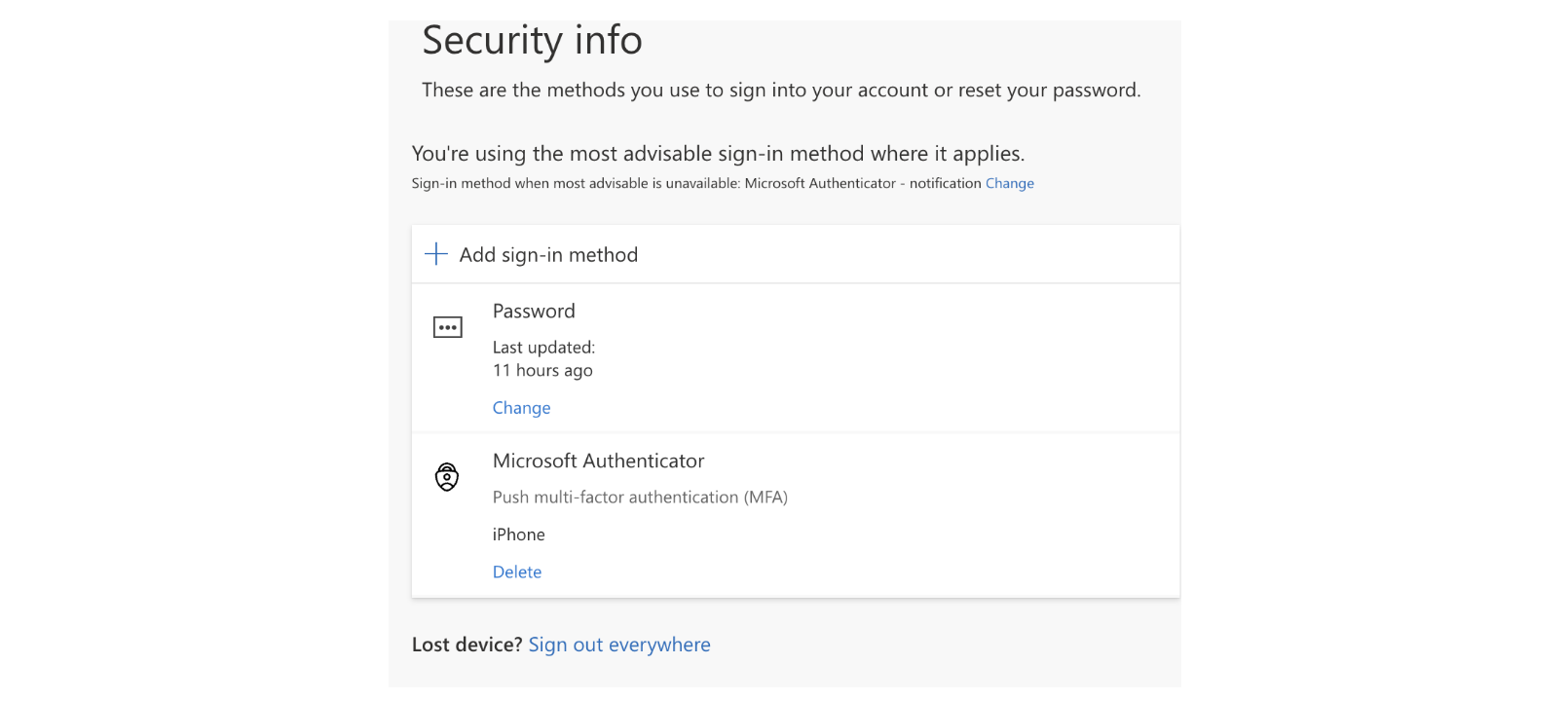The image size is (1568, 701).
Task: Click 'Push multi-factor authentication (MFA)' text
Action: click(x=640, y=498)
